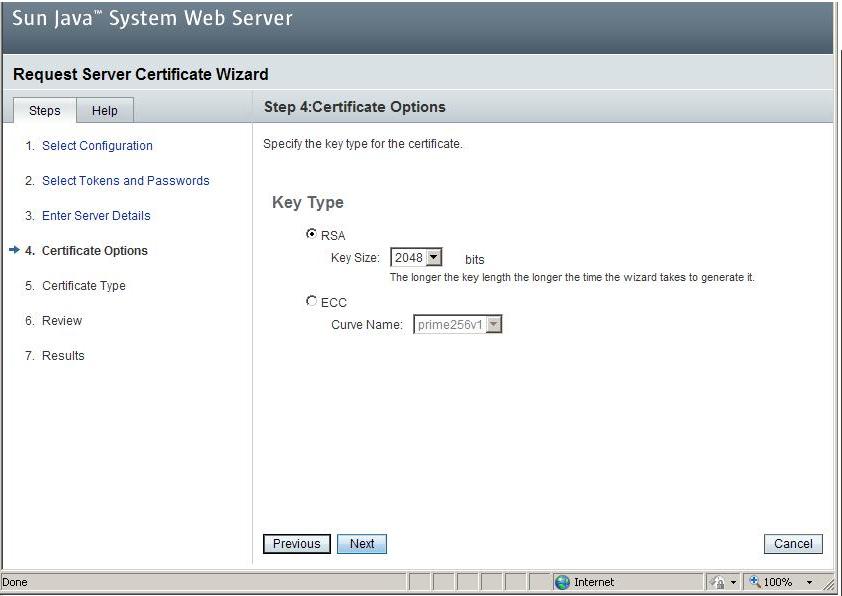Click the Certificate Type step in list
This screenshot has height=596, width=842.
(84, 286)
